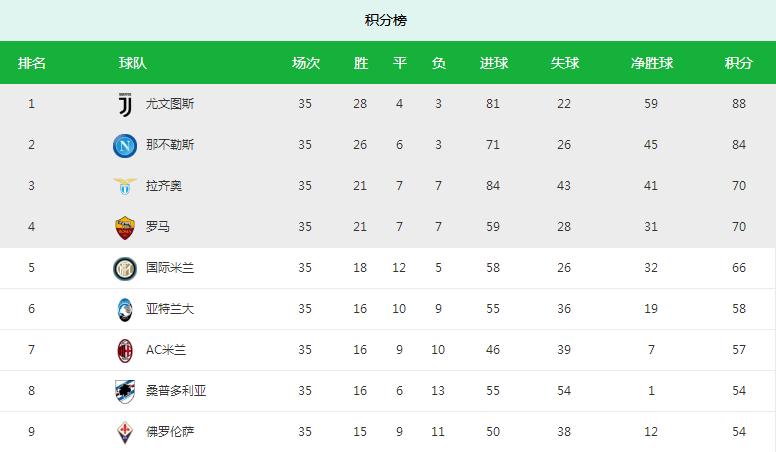Click the Fiorentina club logo
776x452 pixels.
click(x=125, y=432)
